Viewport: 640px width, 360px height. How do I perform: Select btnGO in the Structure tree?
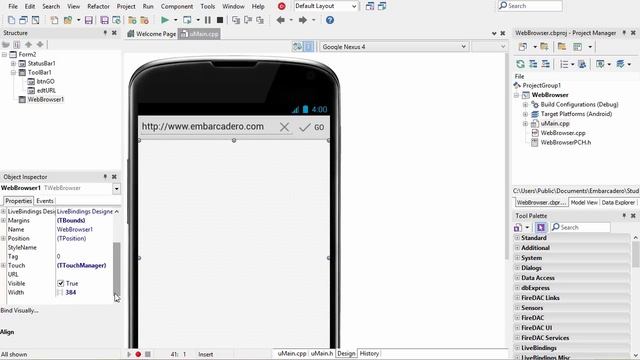45,82
